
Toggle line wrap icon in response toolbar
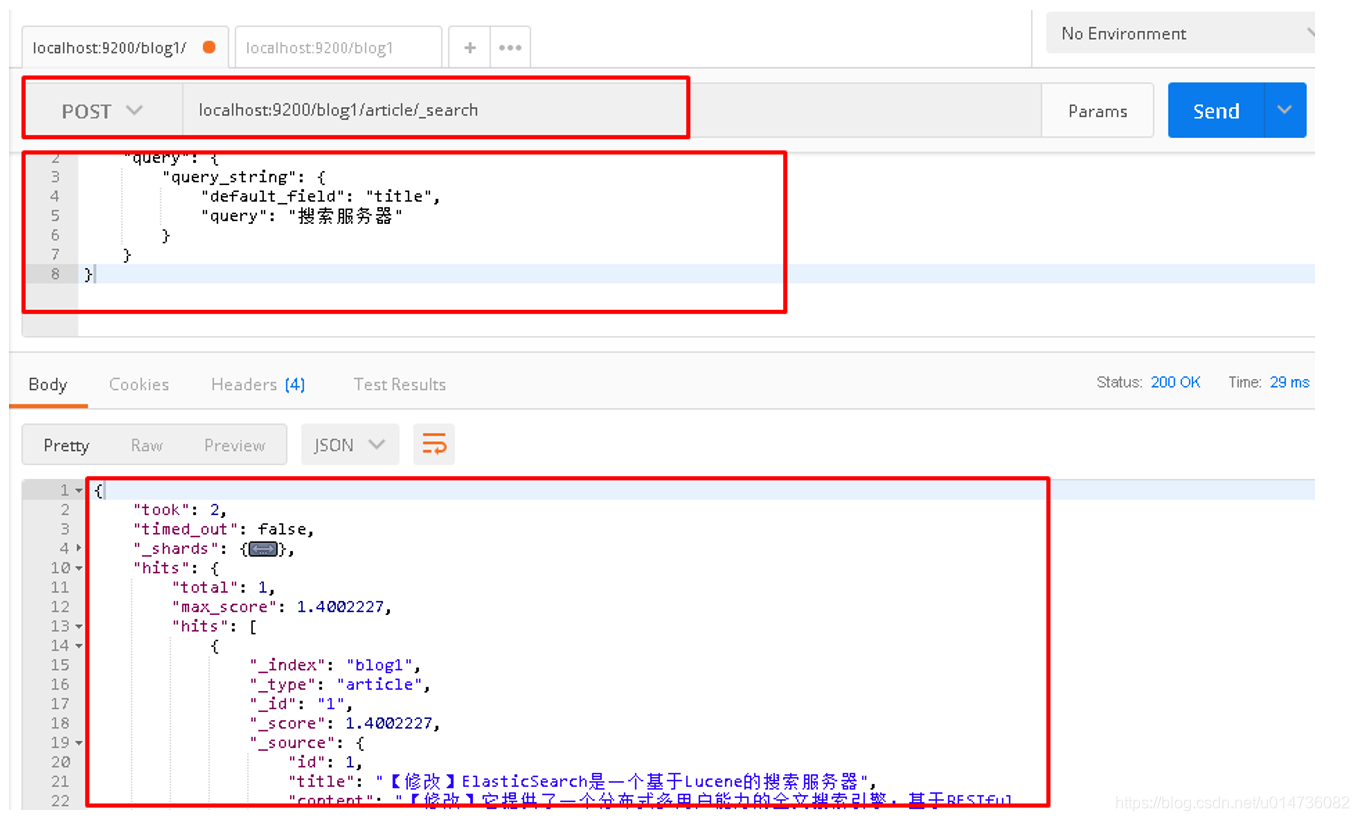pos(434,445)
